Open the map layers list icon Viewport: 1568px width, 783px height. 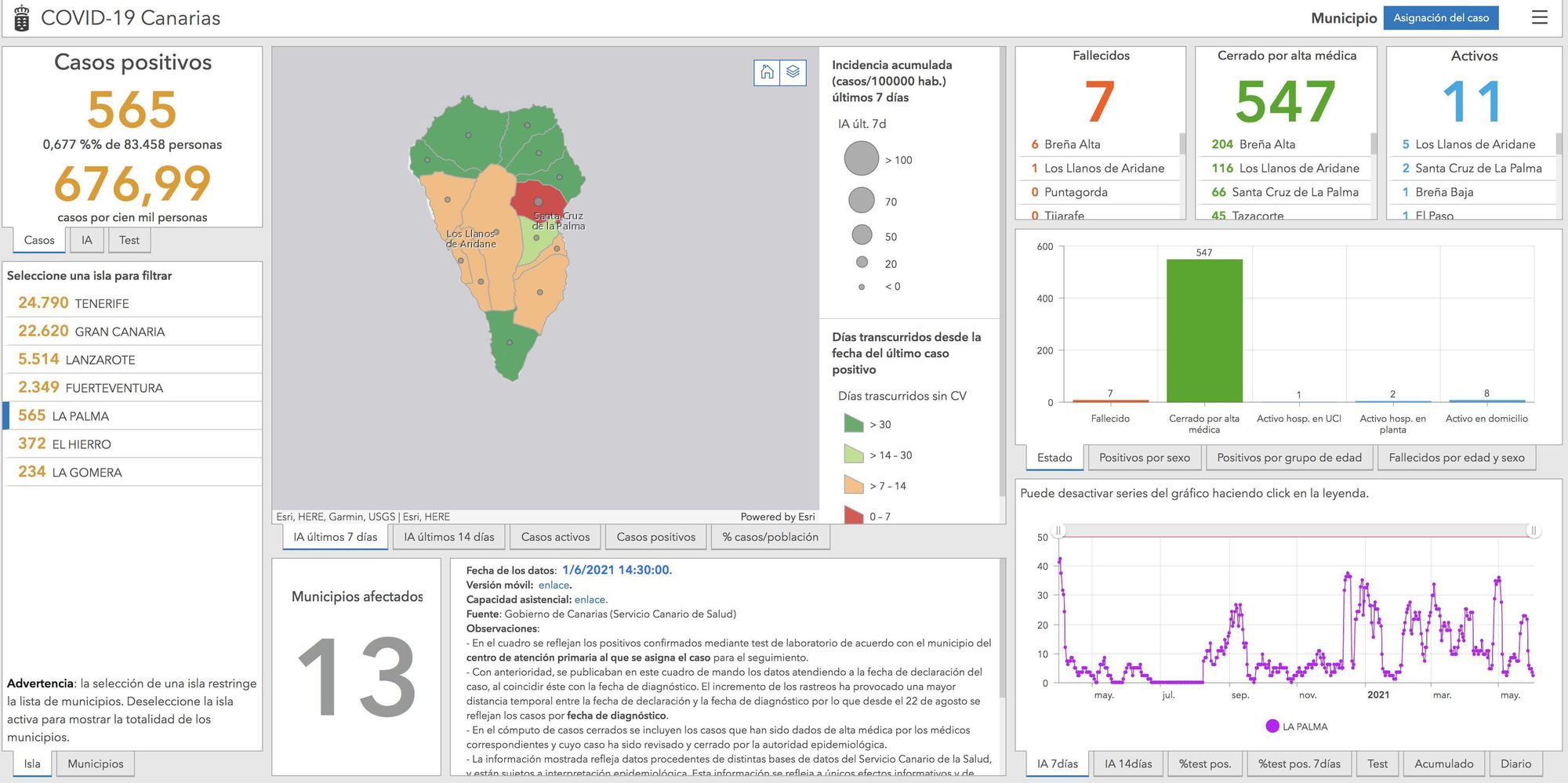(x=793, y=72)
